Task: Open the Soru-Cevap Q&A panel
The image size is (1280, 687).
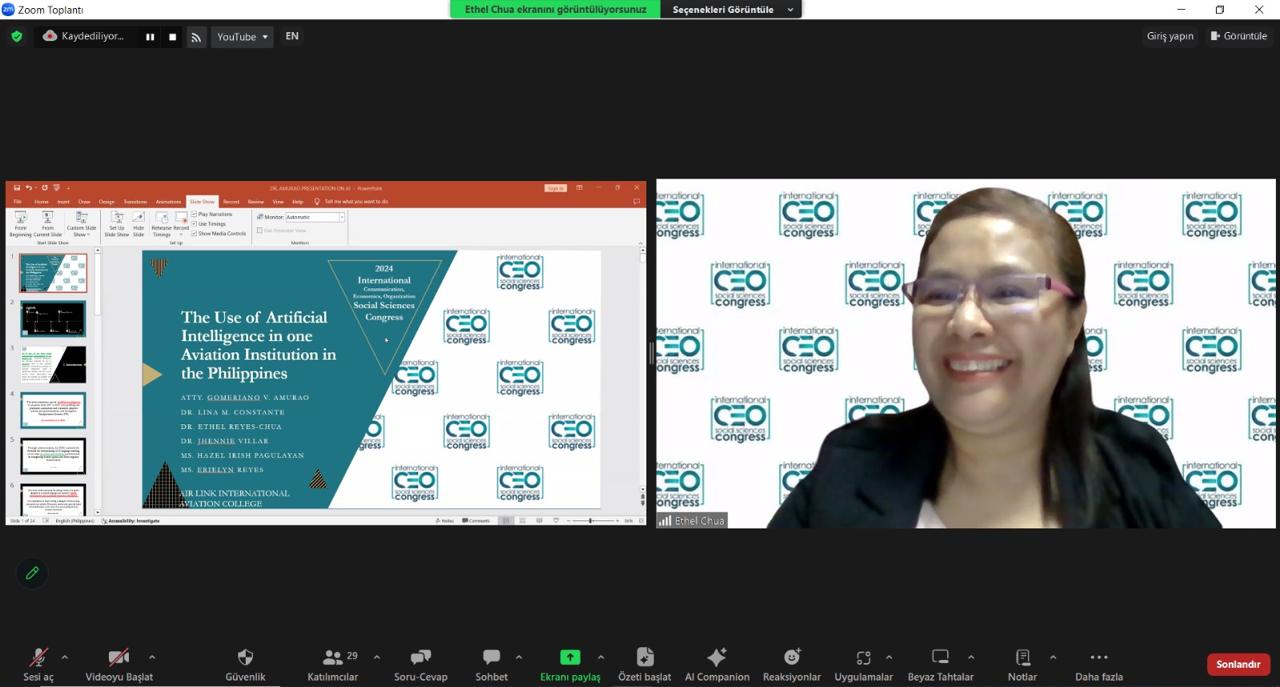Action: tap(420, 658)
